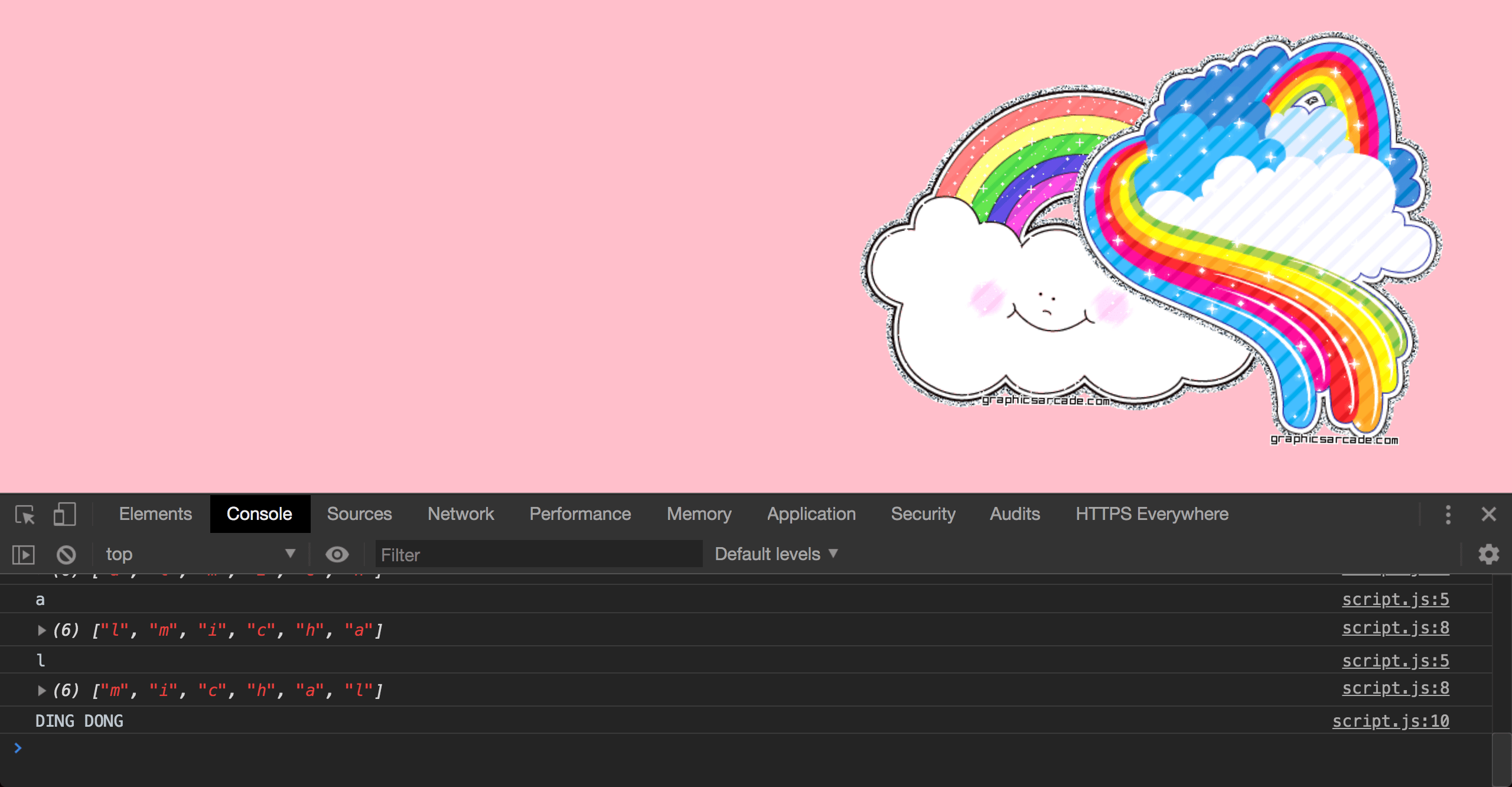This screenshot has height=787, width=1512.
Task: Click the live expression eye icon
Action: click(337, 554)
